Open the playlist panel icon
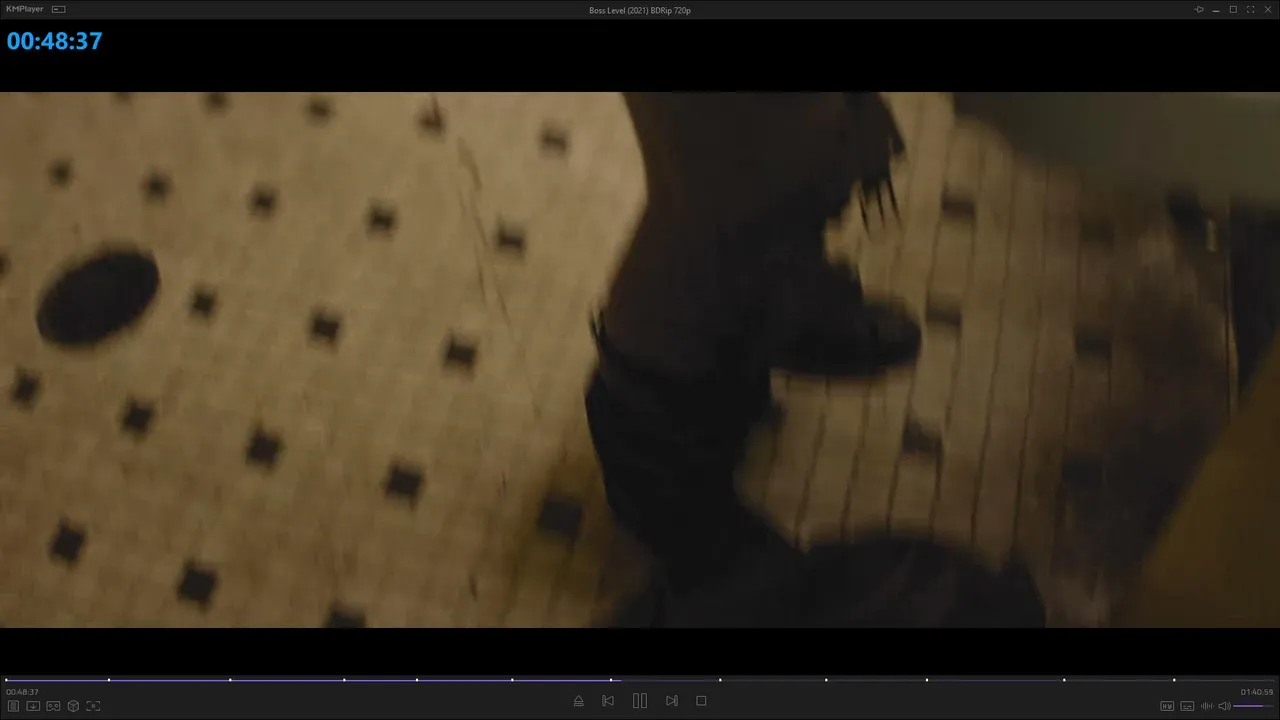This screenshot has height=720, width=1280. pos(13,706)
